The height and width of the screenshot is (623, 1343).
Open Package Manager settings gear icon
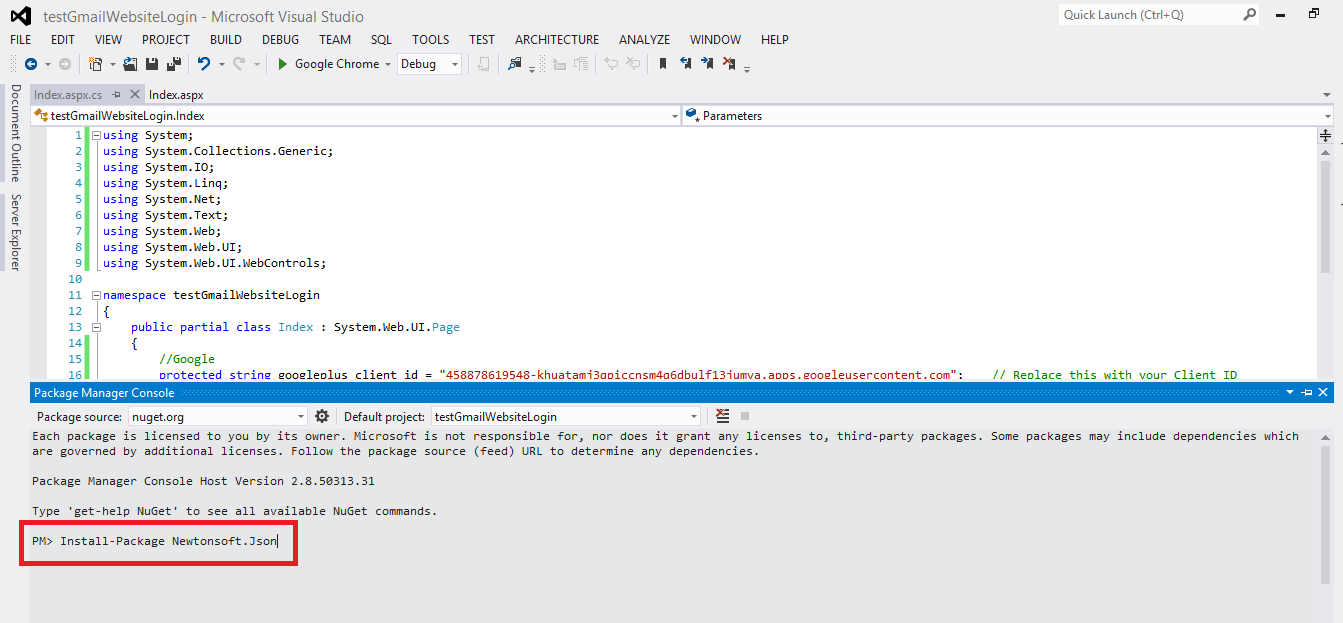tap(322, 416)
